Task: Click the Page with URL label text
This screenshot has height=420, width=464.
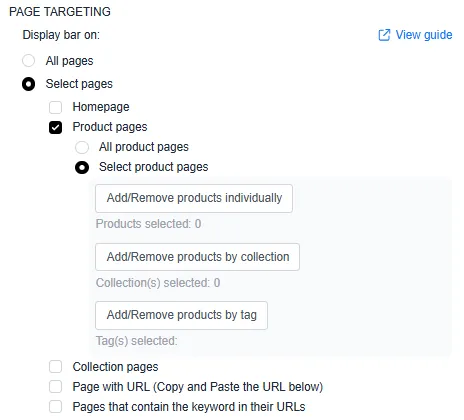Action: click(x=198, y=387)
